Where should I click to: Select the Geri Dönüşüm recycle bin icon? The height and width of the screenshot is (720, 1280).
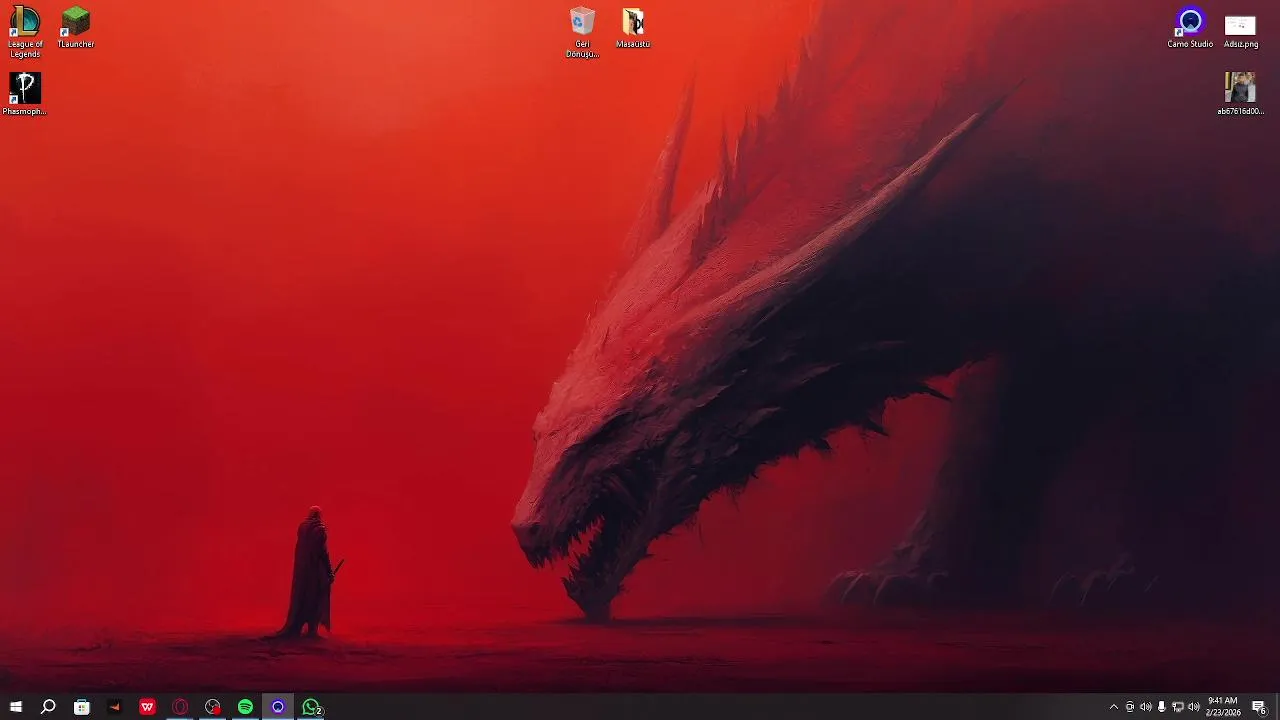582,32
